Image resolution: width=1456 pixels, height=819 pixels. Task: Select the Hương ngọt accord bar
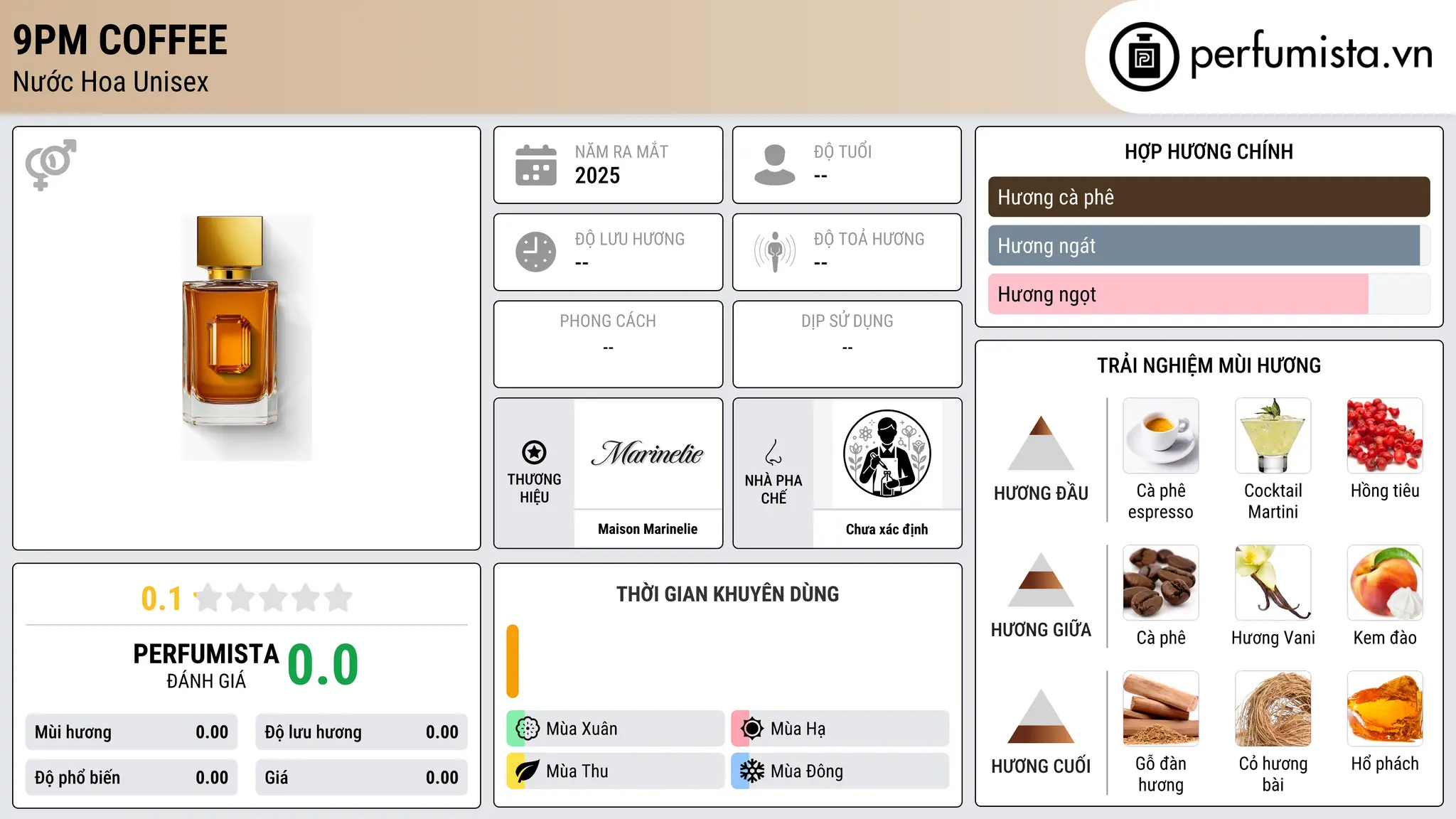1209,294
